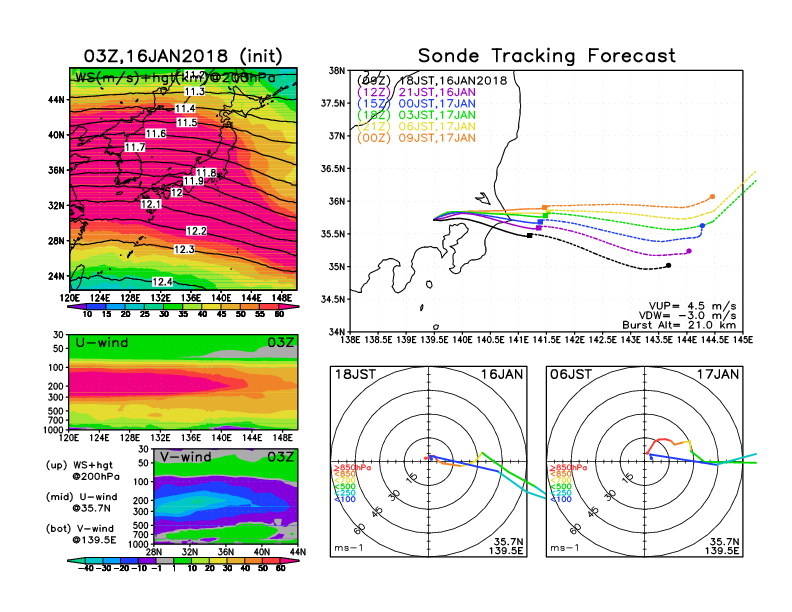Click the '06JST' hodograph label
Screen dimensions: 792x612
point(571,375)
